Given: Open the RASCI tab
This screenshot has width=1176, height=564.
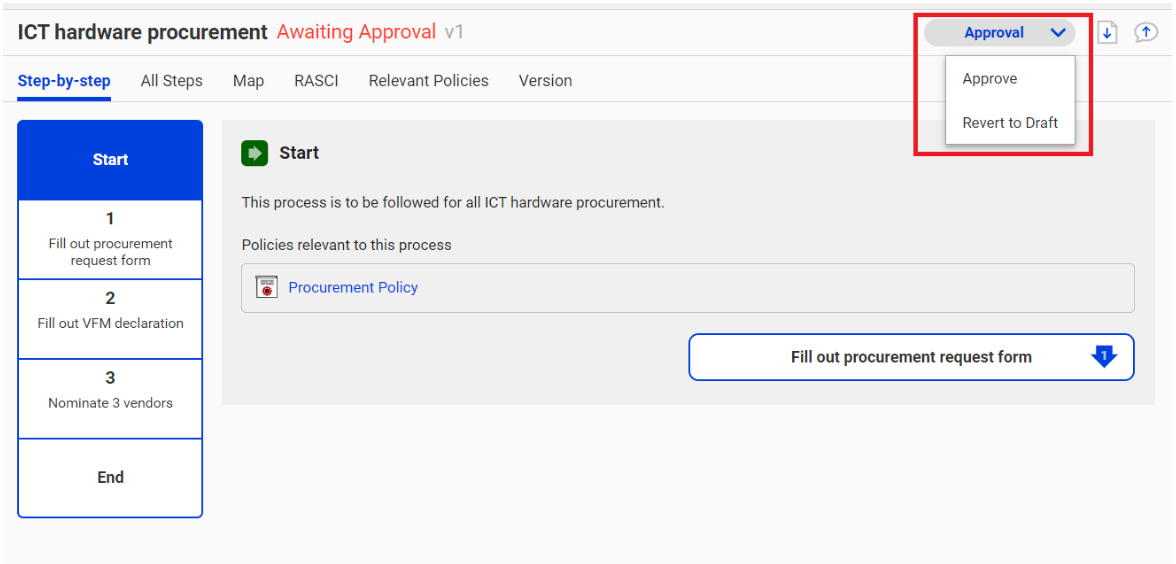Looking at the screenshot, I should 316,80.
